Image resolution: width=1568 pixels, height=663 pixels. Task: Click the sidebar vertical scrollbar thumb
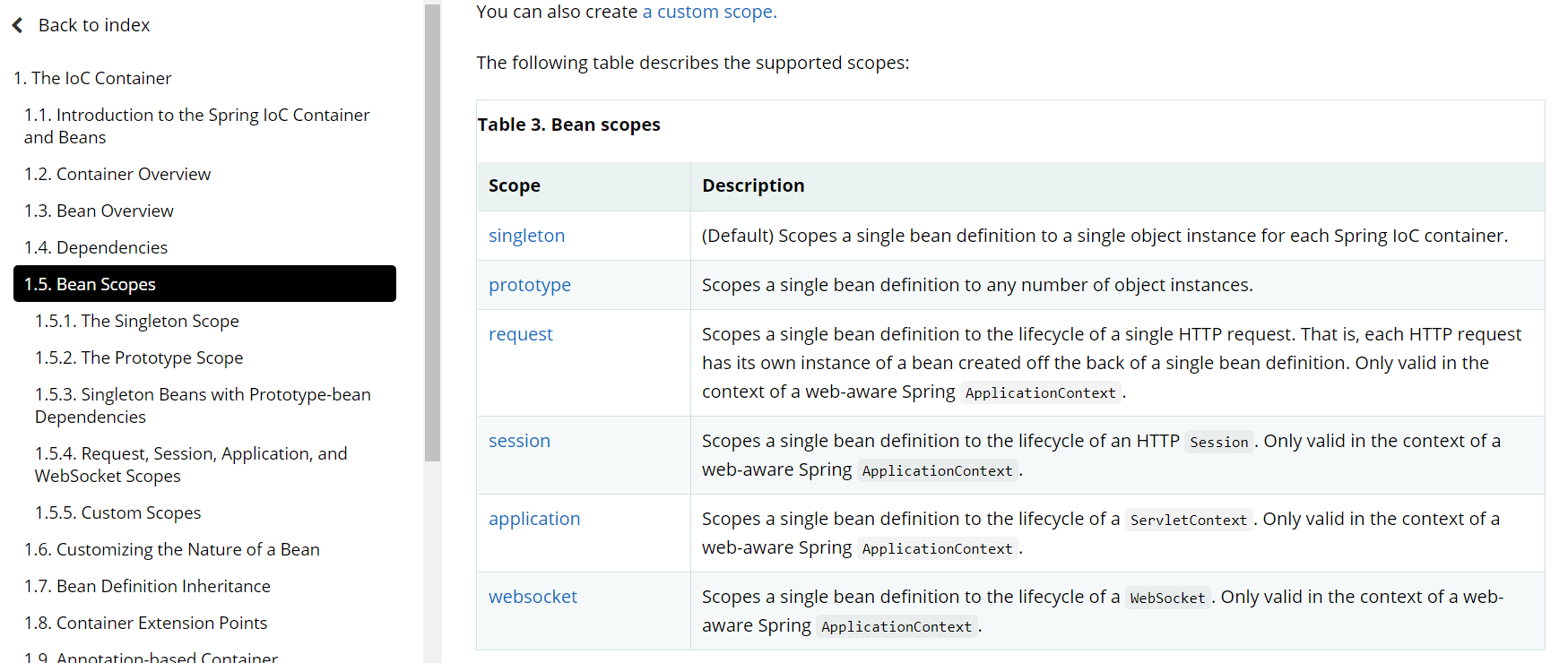tap(432, 233)
